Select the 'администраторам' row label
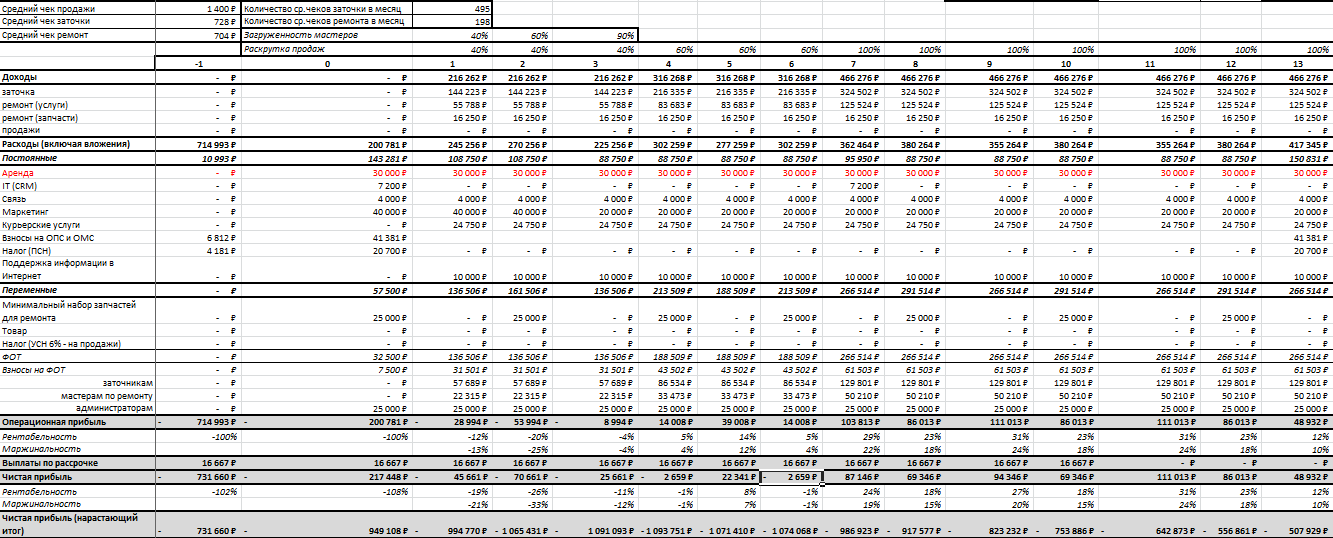The height and width of the screenshot is (538, 1333). click(x=78, y=408)
